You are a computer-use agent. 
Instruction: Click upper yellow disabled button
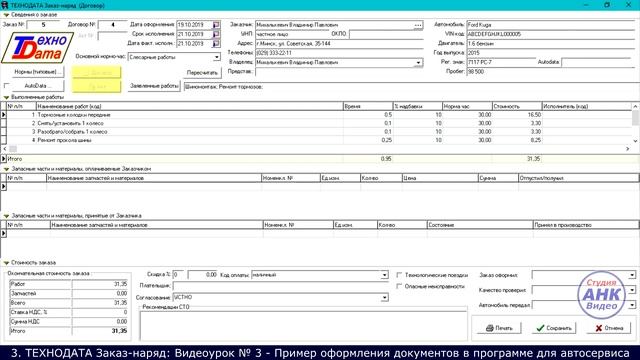97,72
